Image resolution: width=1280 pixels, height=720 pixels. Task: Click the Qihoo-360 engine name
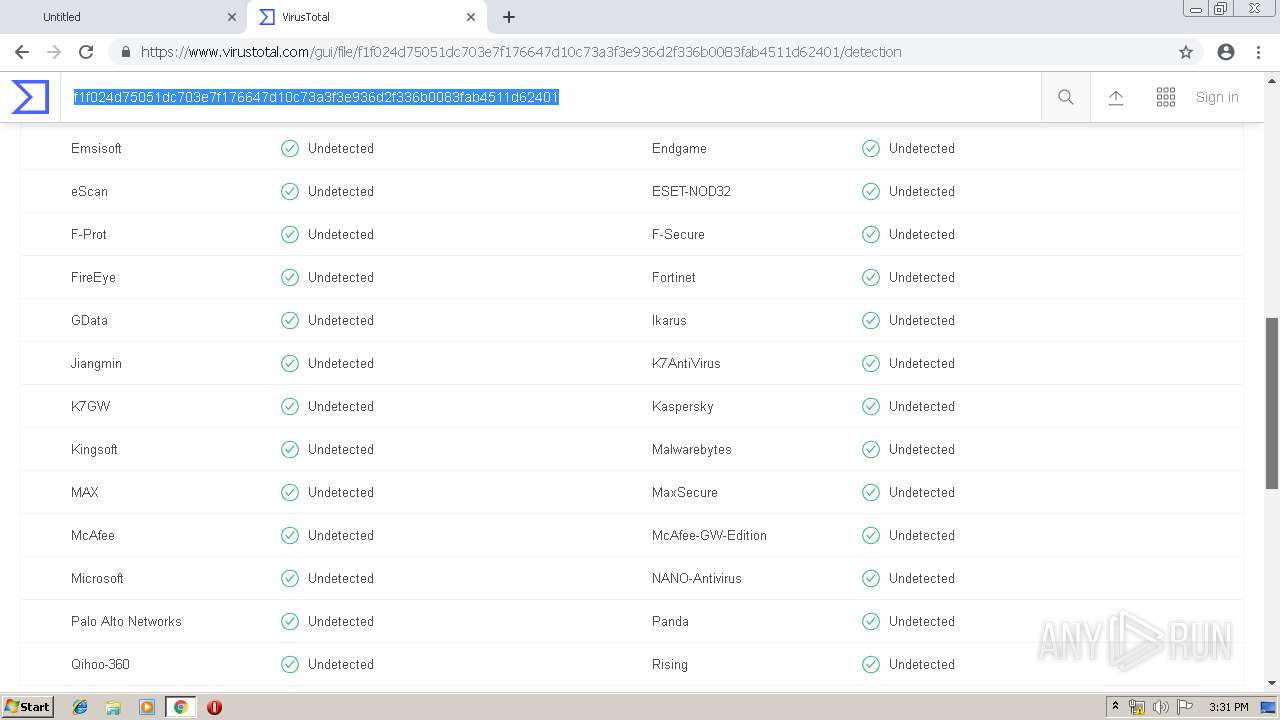100,664
